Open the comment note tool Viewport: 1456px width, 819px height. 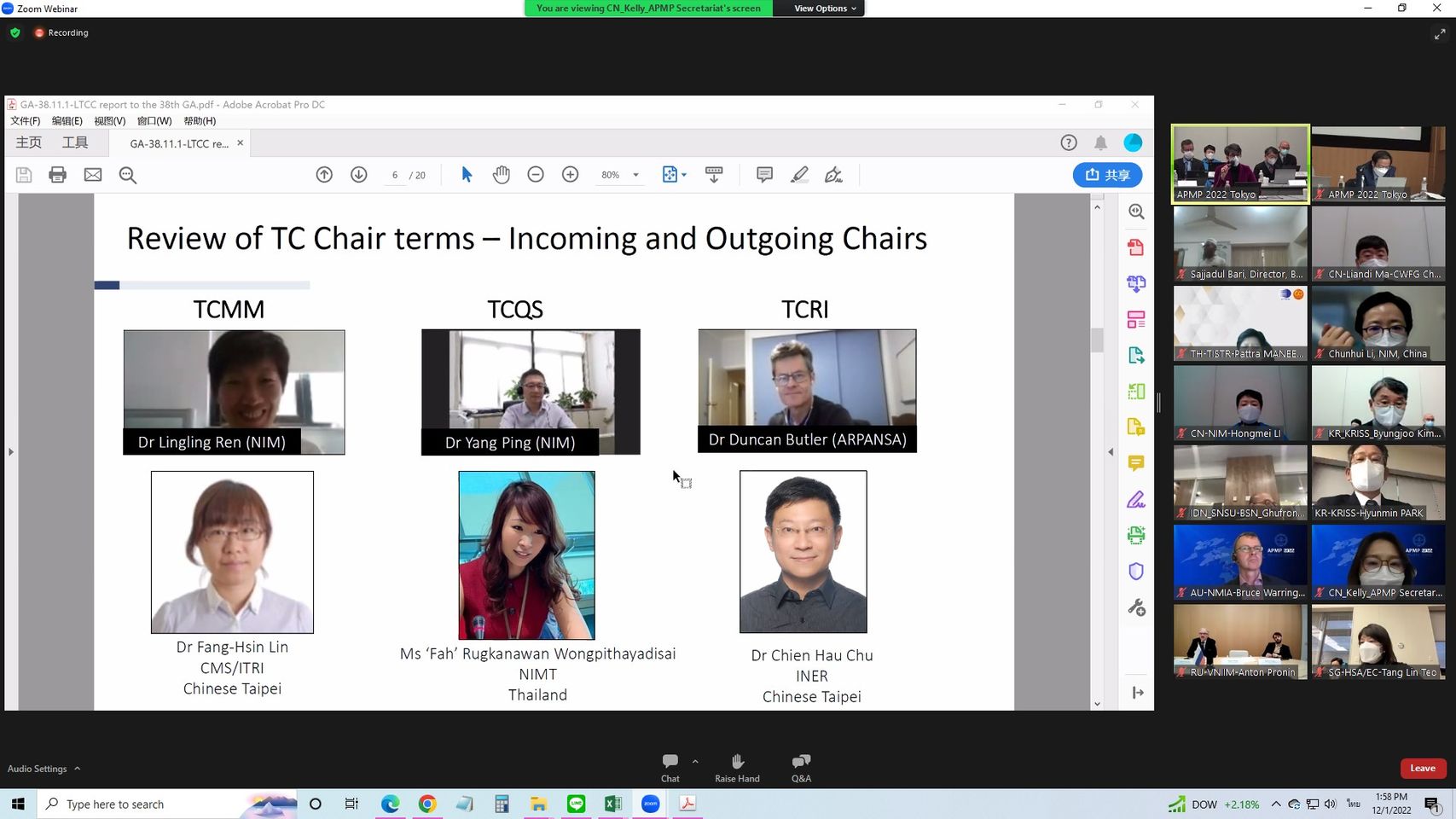coord(764,175)
